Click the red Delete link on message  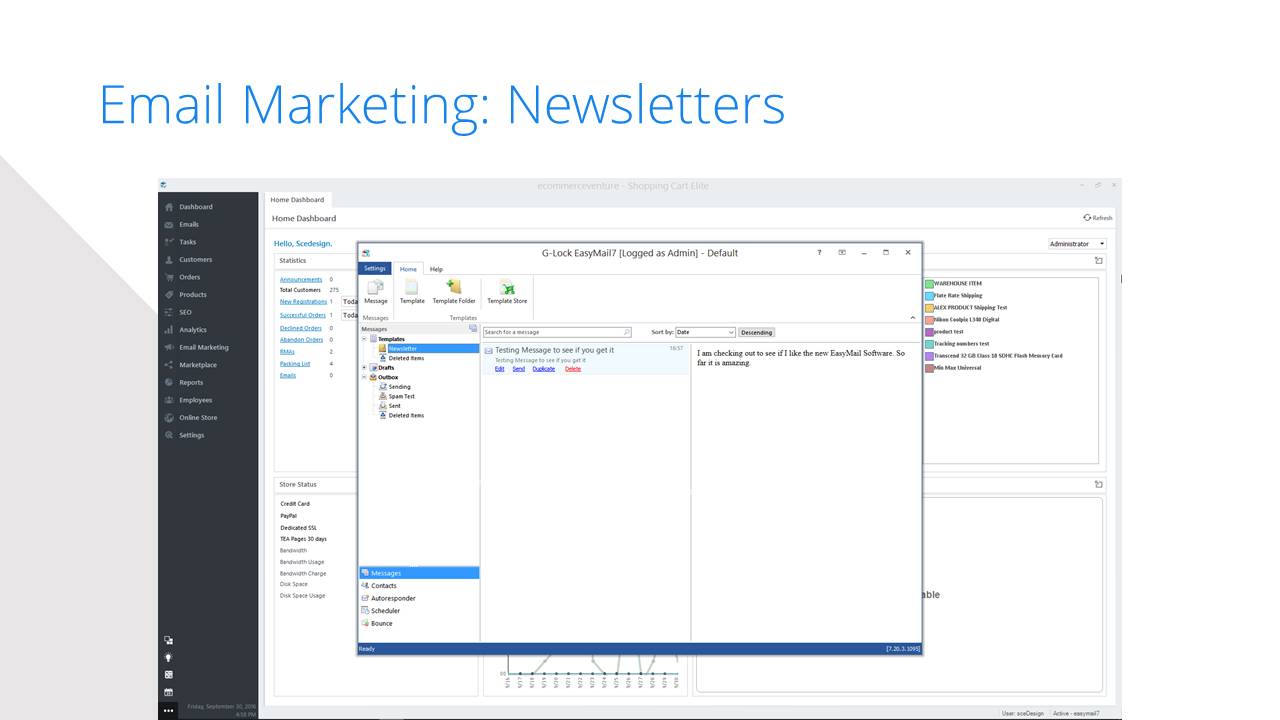click(572, 369)
